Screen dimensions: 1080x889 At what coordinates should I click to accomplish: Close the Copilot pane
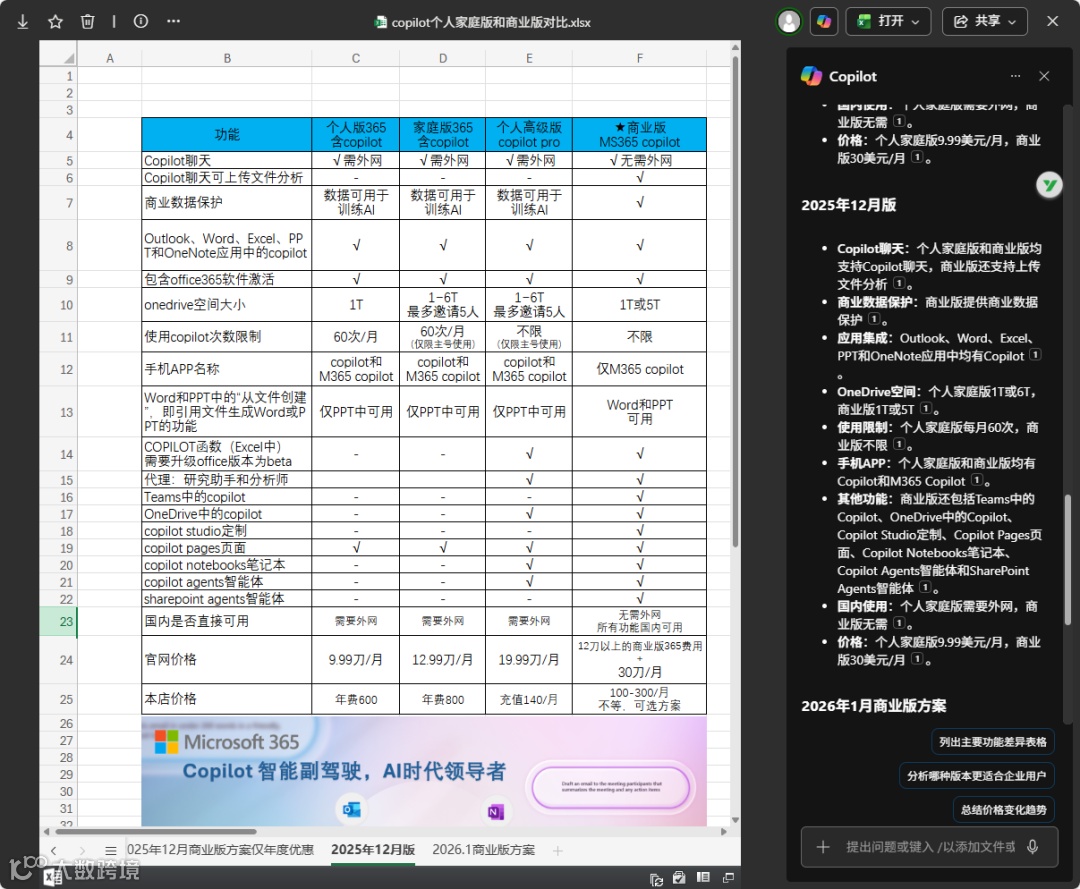click(1044, 76)
